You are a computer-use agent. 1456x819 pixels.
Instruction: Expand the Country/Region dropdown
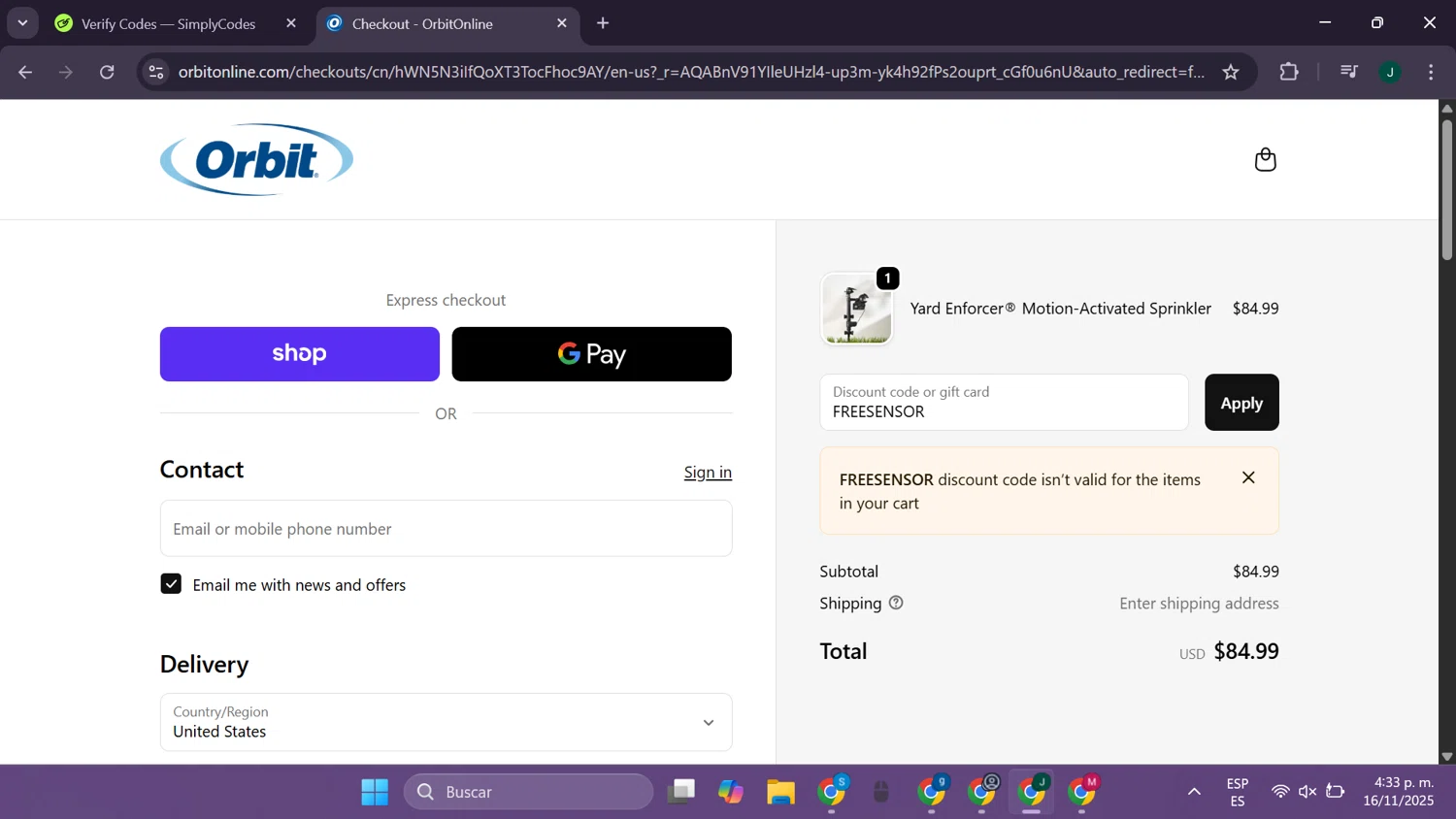(446, 722)
